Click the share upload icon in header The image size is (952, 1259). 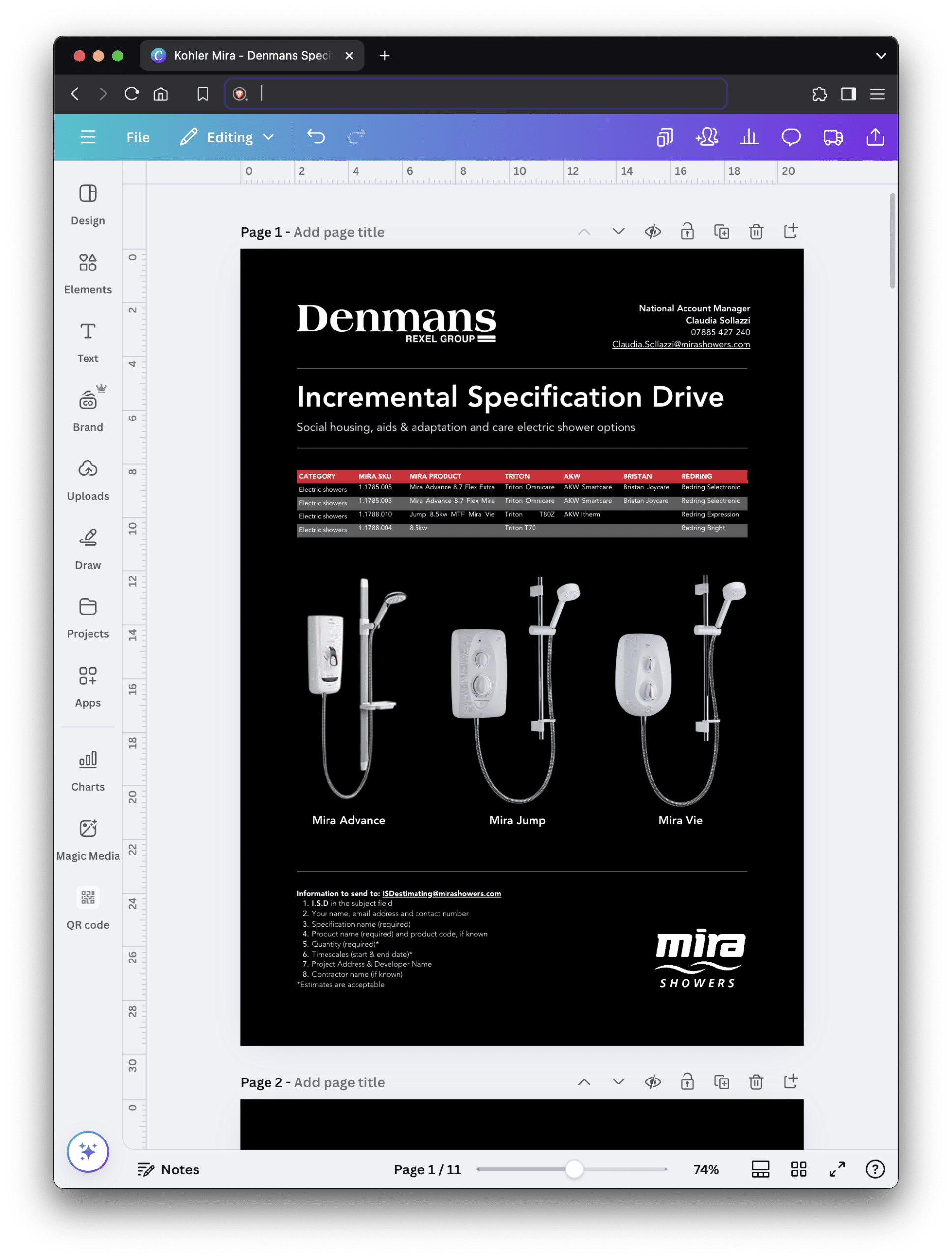875,137
